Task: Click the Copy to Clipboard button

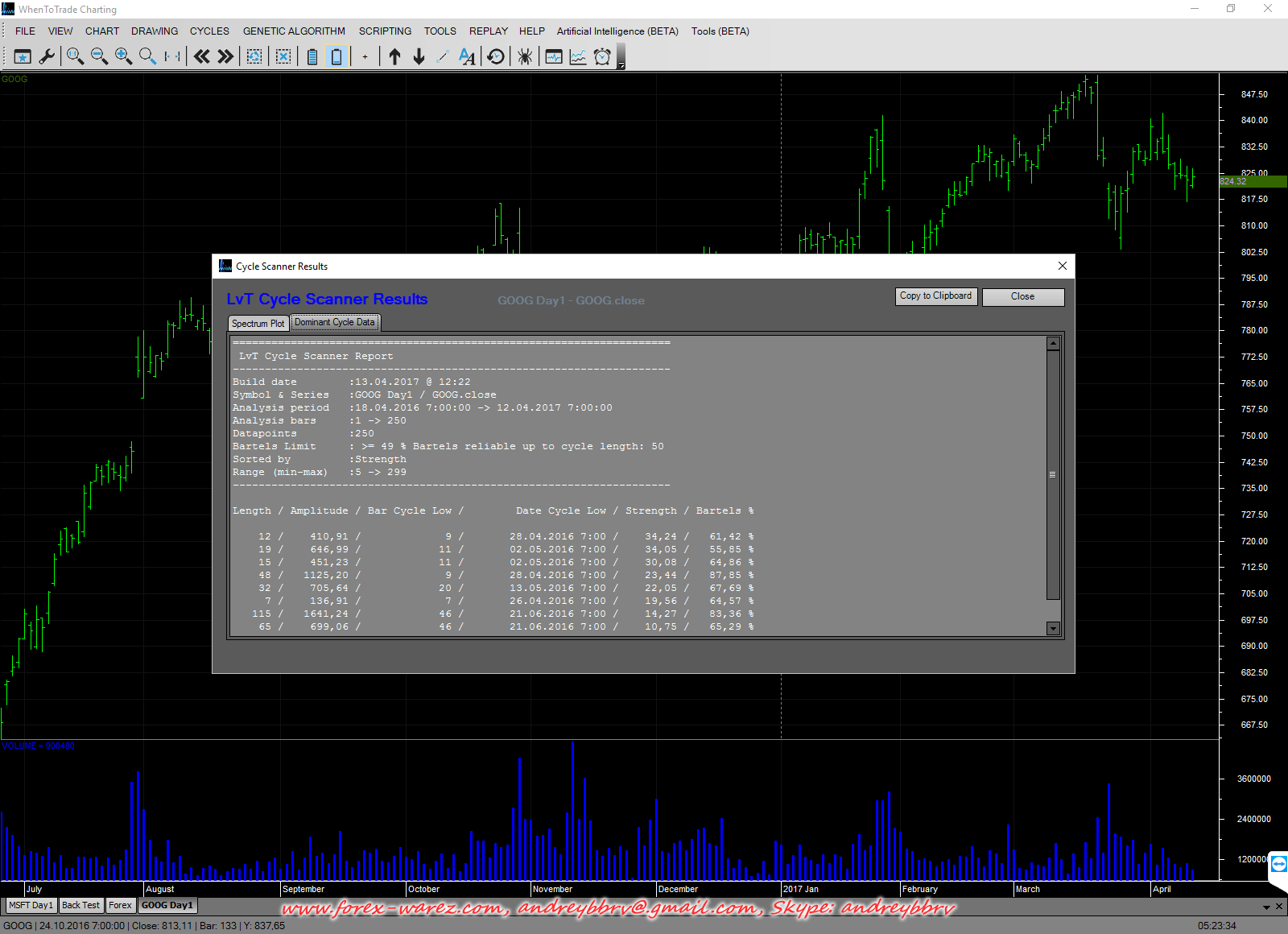Action: (x=935, y=296)
